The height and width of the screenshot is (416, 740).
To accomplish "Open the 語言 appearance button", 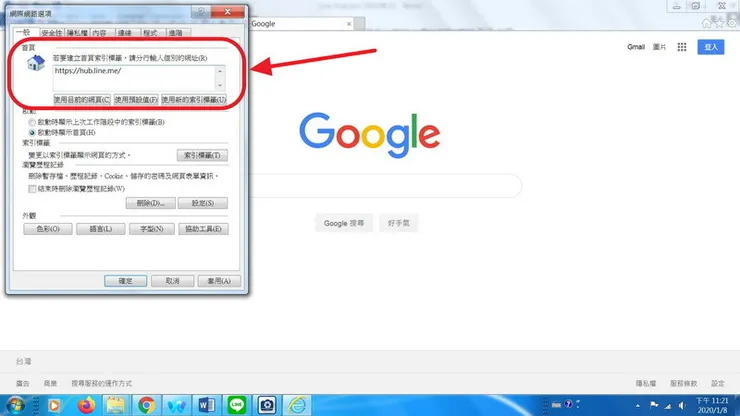I will click(x=101, y=229).
